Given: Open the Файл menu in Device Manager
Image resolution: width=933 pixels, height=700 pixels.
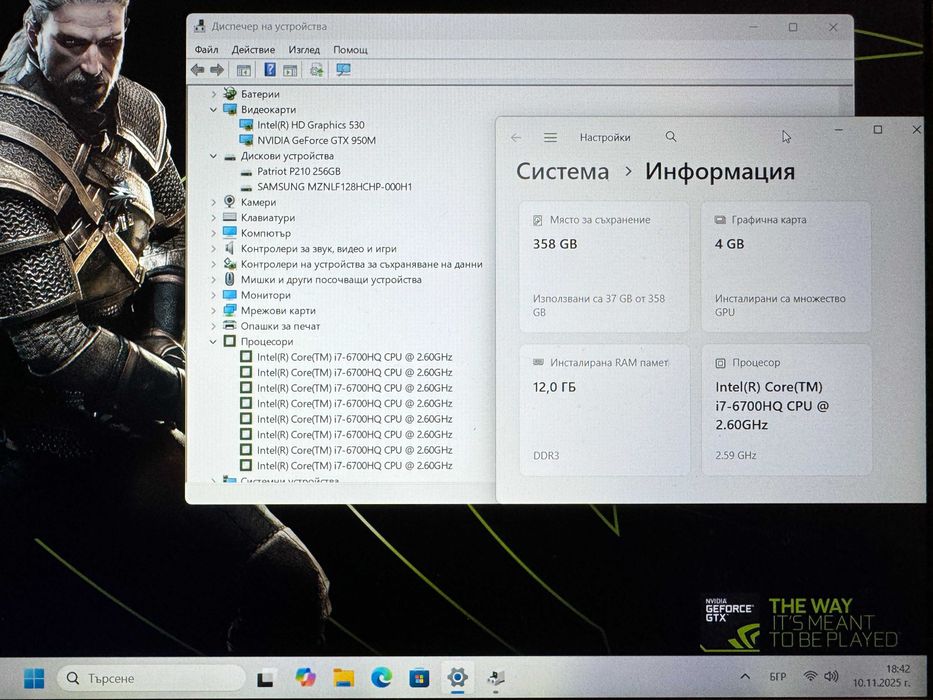Looking at the screenshot, I should click(x=206, y=49).
